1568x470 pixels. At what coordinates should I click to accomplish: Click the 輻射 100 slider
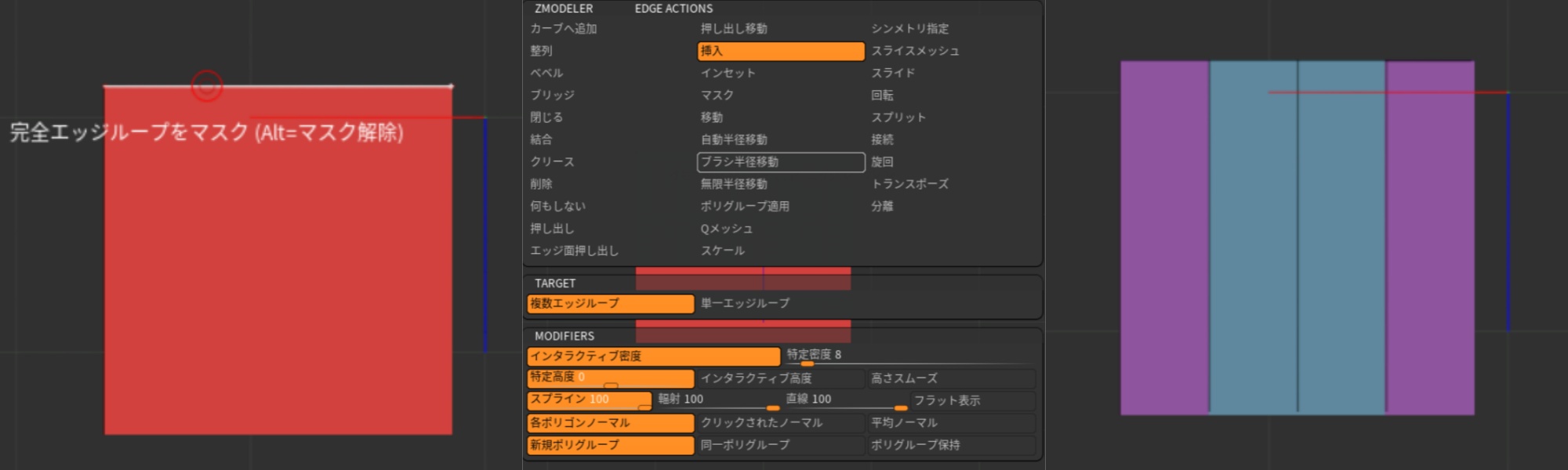(717, 400)
